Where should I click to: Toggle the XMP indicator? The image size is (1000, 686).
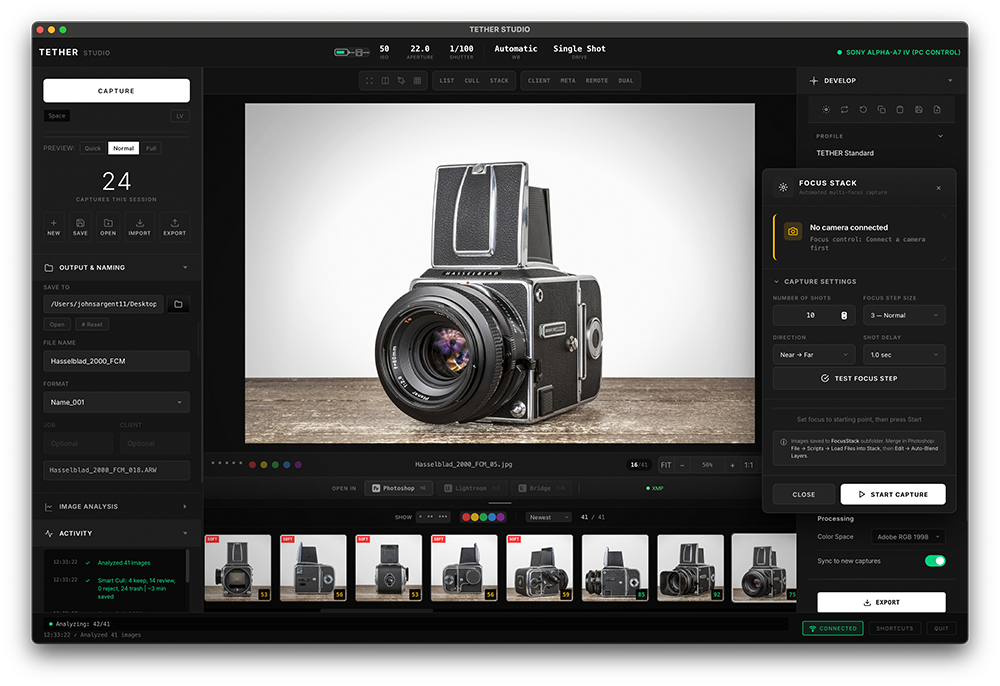(655, 488)
